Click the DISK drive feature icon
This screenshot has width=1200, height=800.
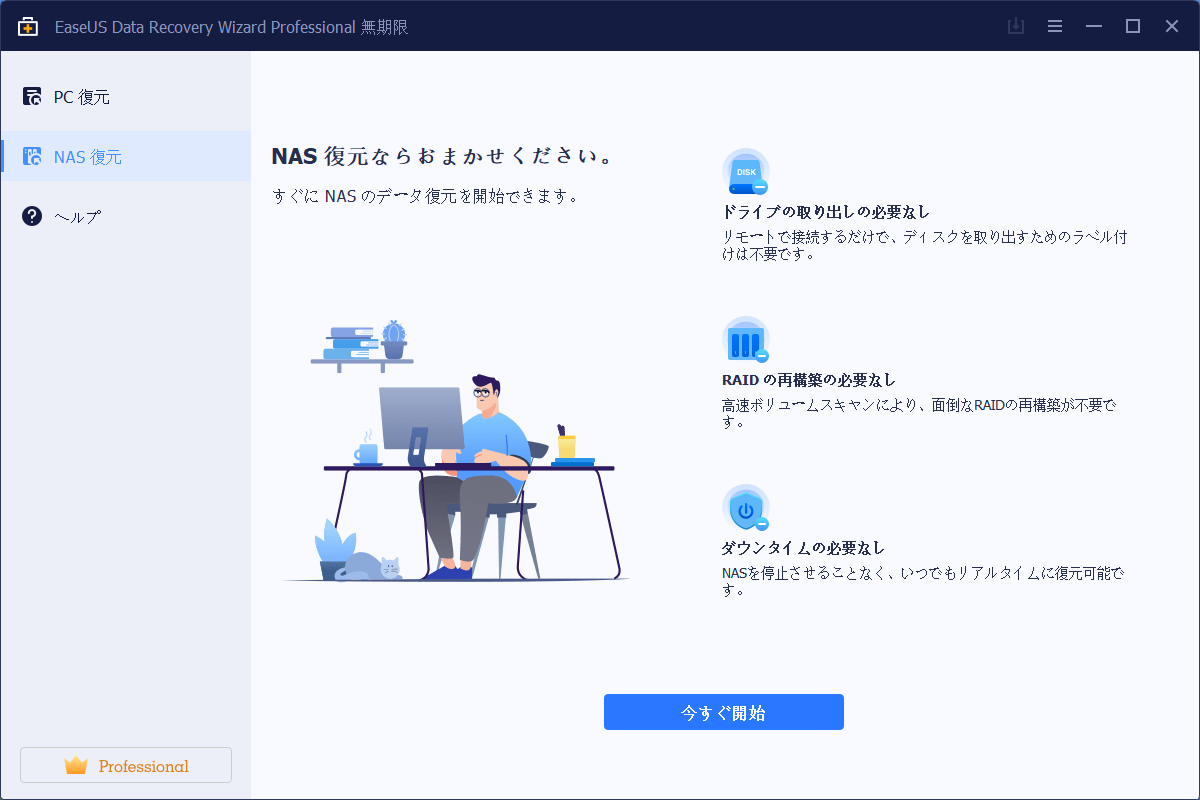tap(745, 173)
